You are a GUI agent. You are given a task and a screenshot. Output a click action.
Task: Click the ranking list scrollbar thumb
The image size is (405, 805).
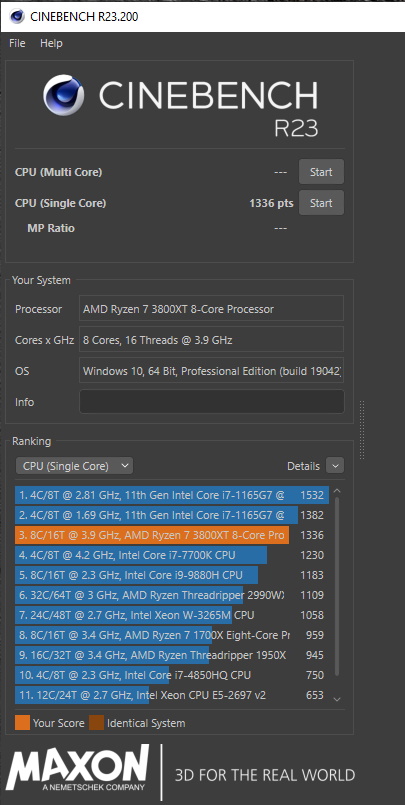337,587
